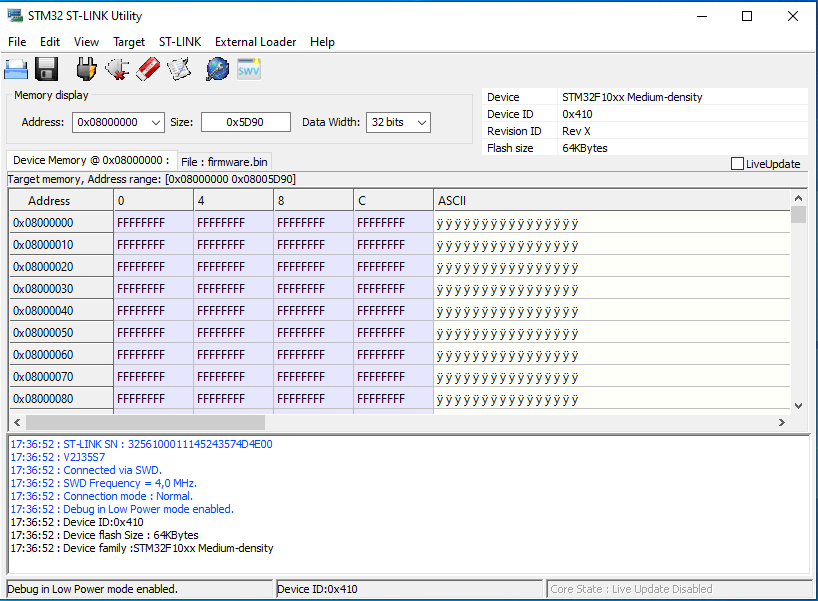Select address row 0x08000040
This screenshot has height=601, width=818.
[x=61, y=310]
